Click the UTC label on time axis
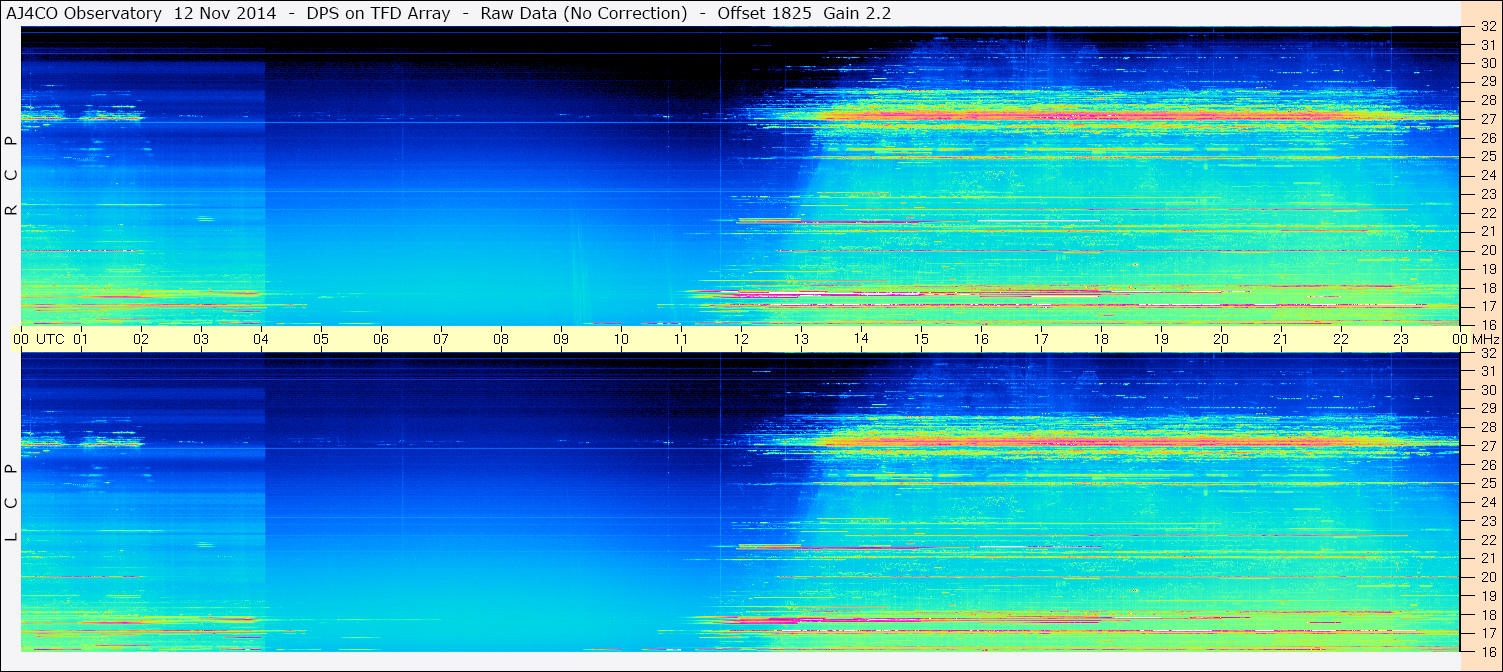The height and width of the screenshot is (672, 1503). point(51,339)
